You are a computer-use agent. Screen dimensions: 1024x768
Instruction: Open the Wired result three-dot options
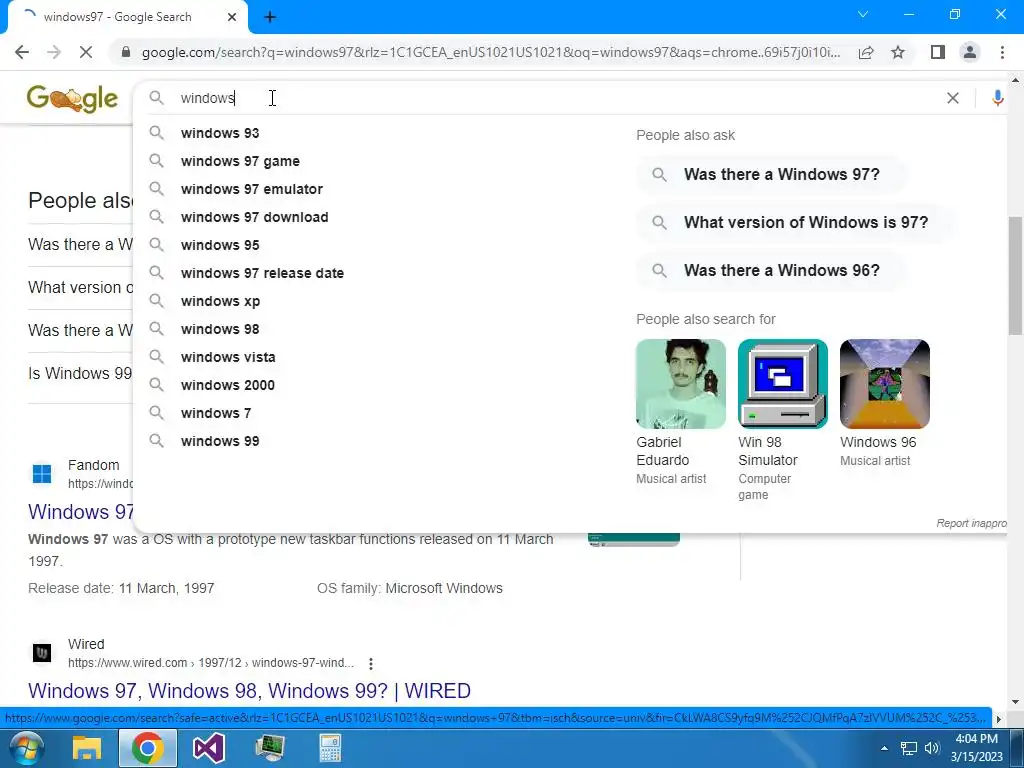point(370,664)
